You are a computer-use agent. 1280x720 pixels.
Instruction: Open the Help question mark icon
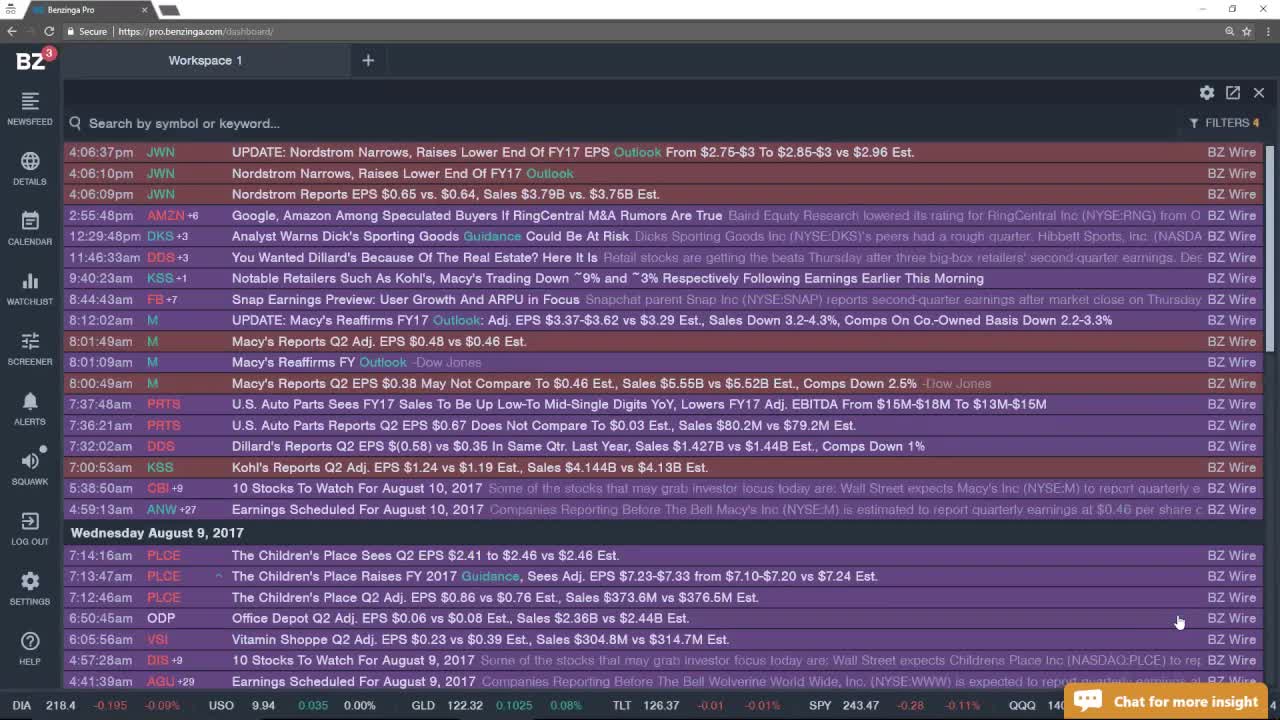(x=30, y=648)
